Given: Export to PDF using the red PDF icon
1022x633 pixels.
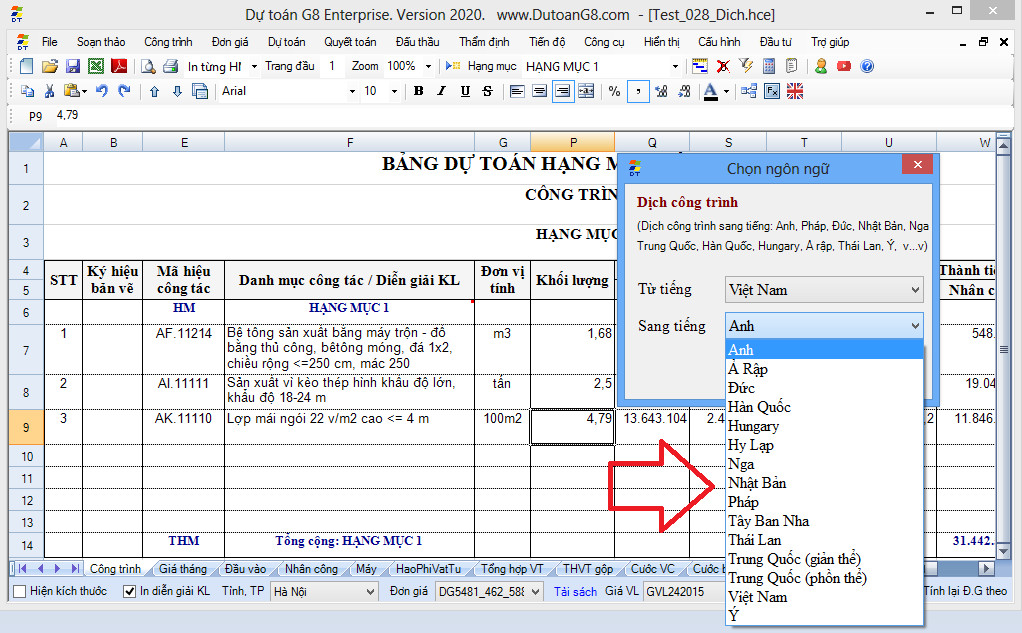Looking at the screenshot, I should click(118, 66).
